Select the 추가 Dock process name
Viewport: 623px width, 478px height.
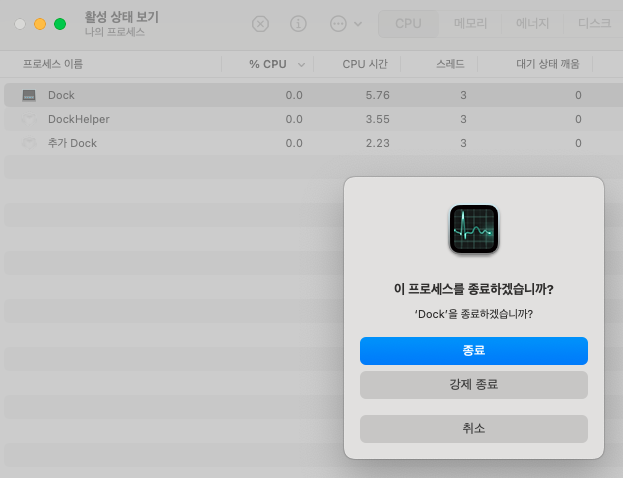click(72, 143)
